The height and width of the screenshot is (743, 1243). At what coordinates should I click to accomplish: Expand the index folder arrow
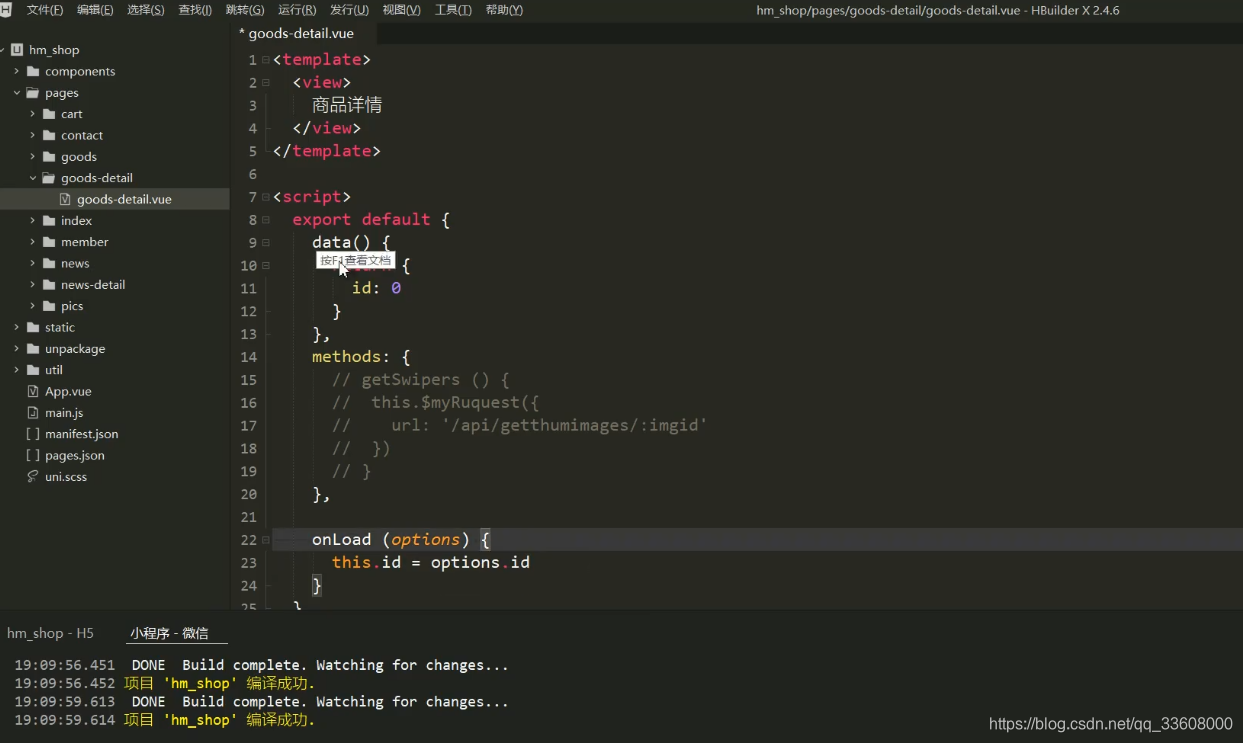(x=32, y=221)
